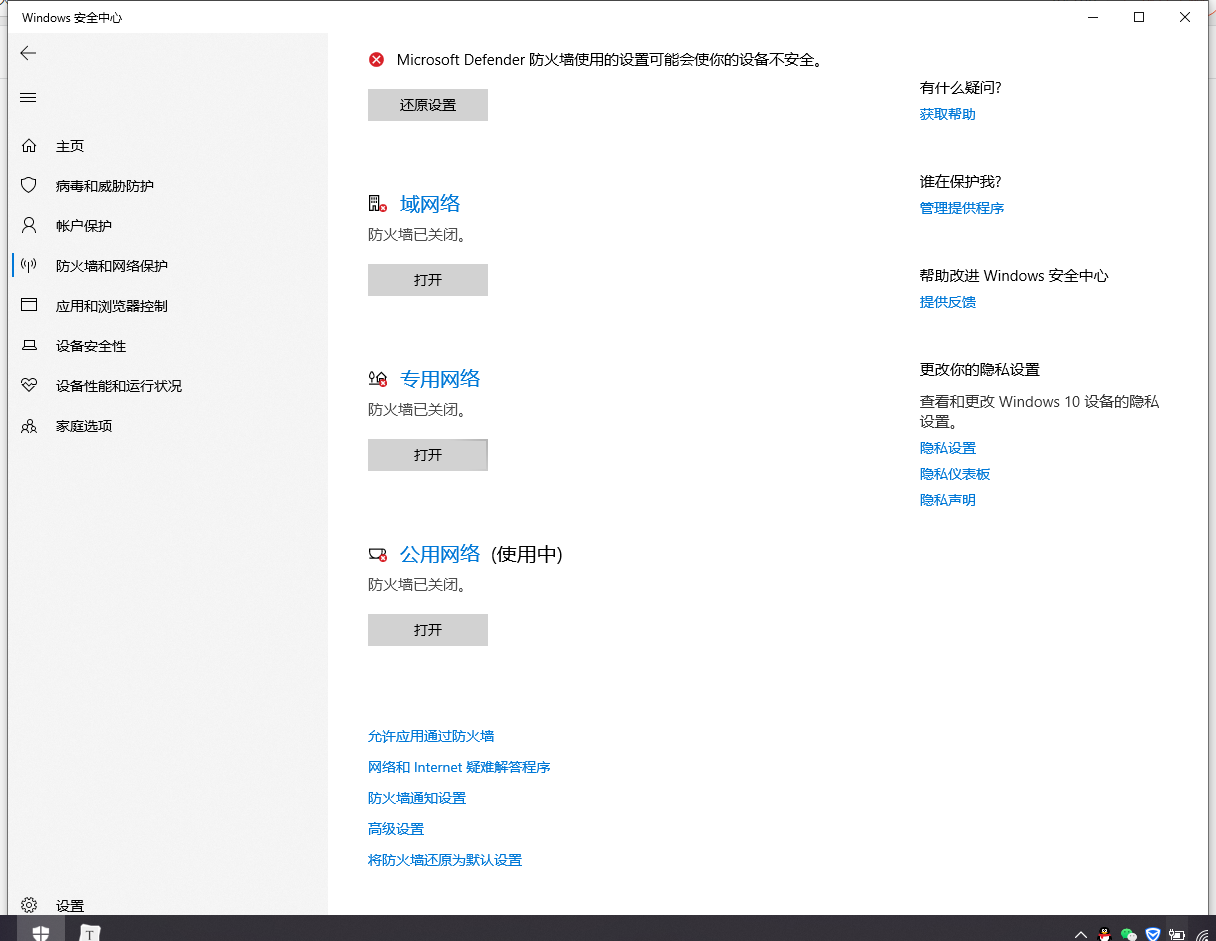Image resolution: width=1216 pixels, height=941 pixels.
Task: Turn on the 域网络 firewall
Action: coord(428,280)
